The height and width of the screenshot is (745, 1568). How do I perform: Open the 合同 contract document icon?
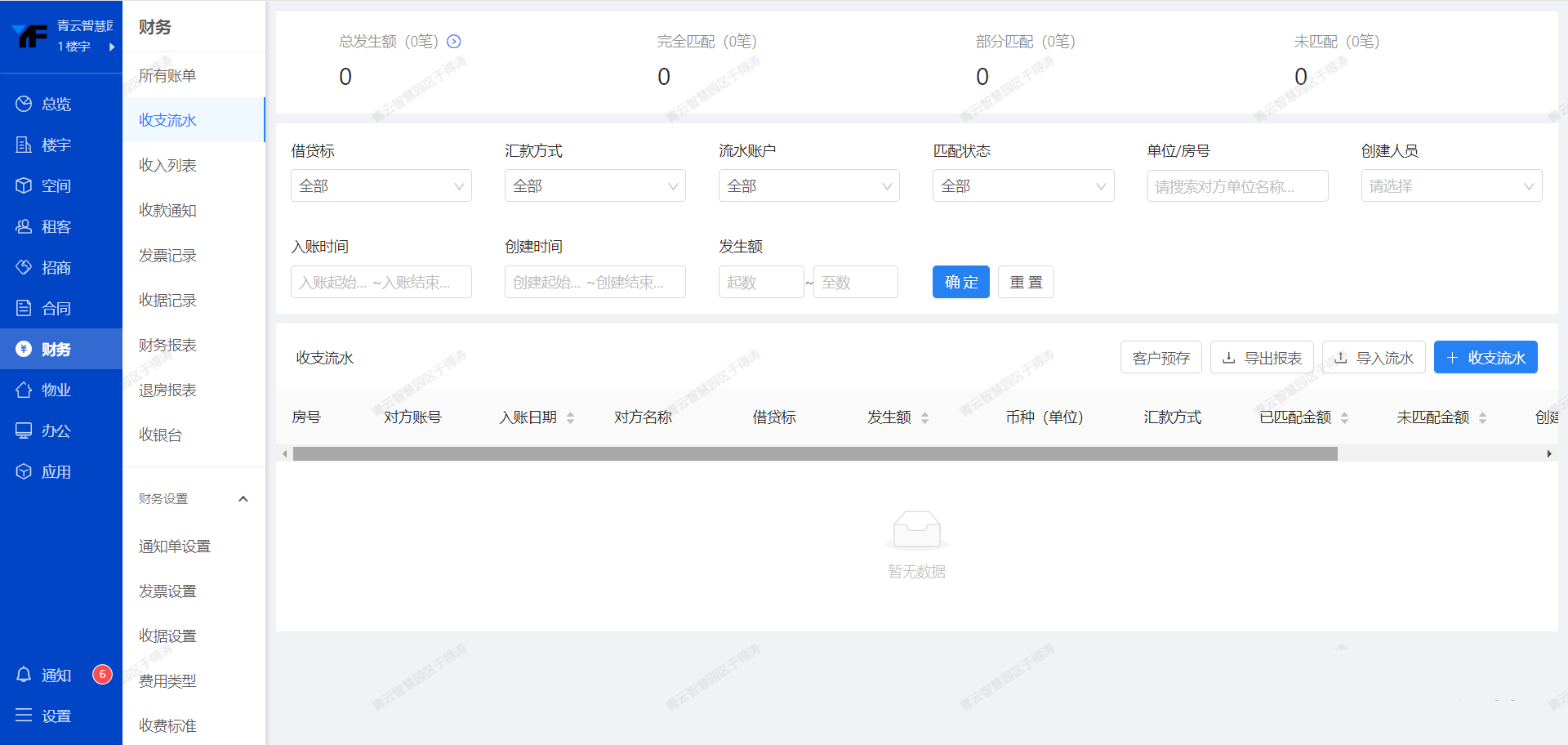24,308
